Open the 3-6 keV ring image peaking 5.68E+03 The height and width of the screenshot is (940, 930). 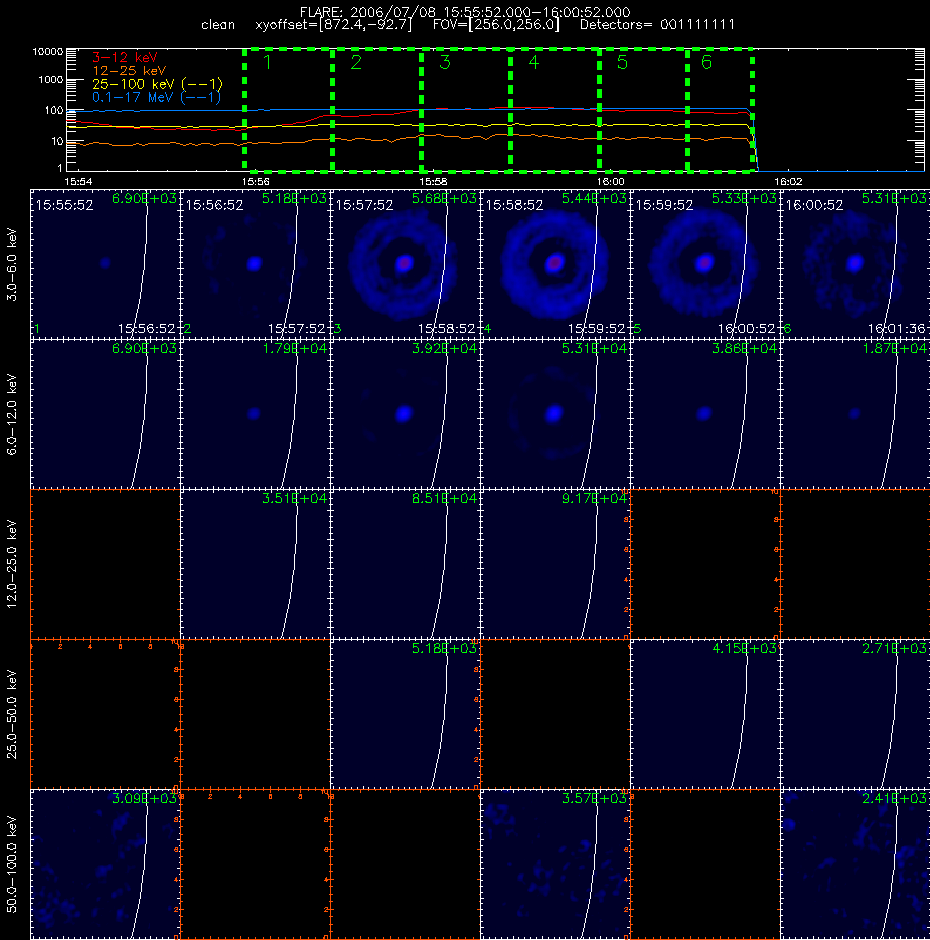click(x=405, y=264)
